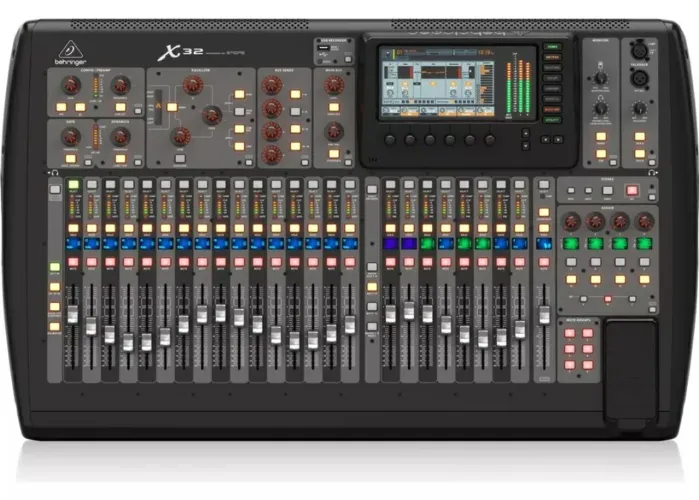Open the EFFECTS screen button
This screenshot has width=699, height=500.
pos(552,99)
